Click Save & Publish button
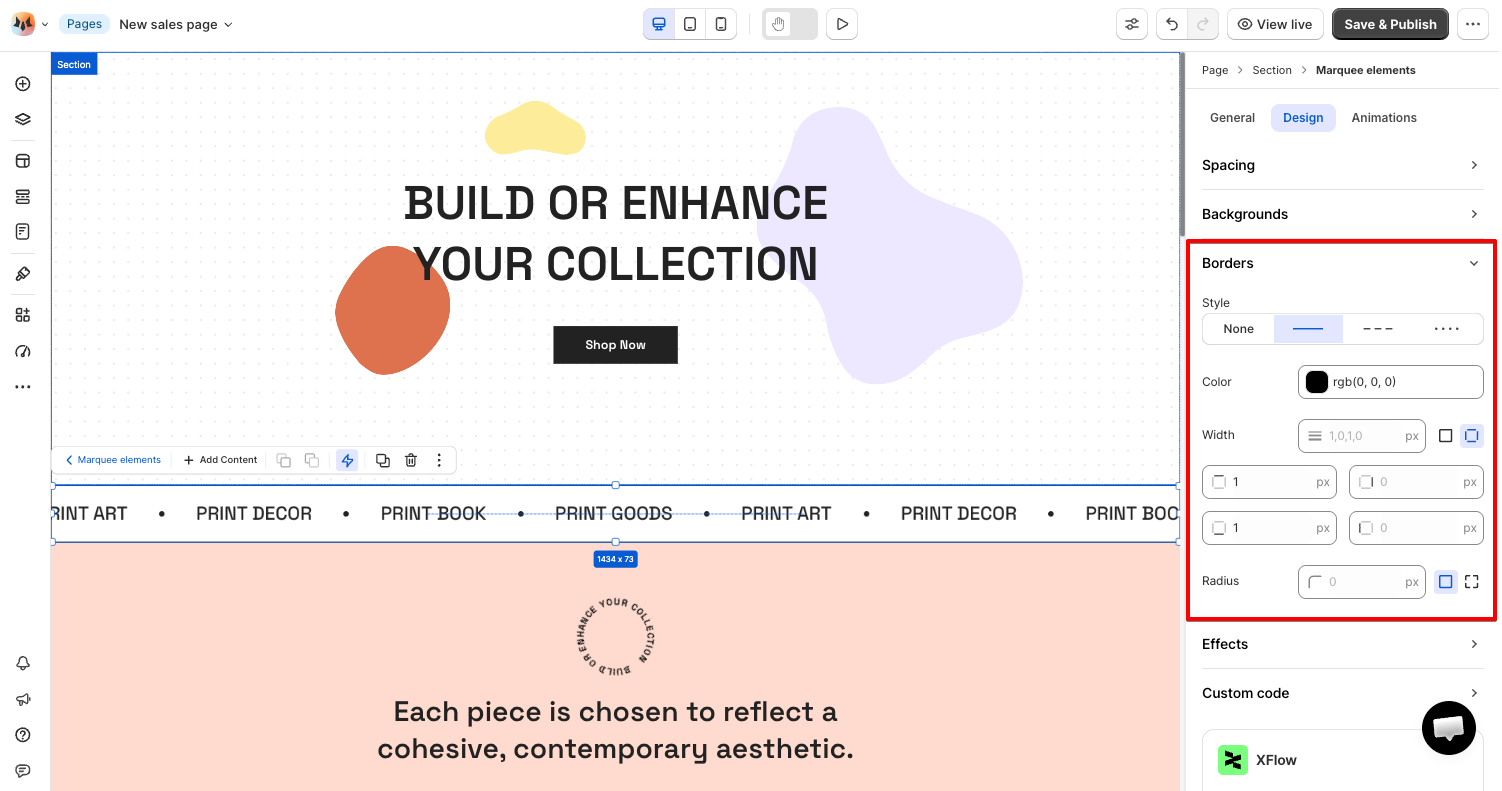This screenshot has height=791, width=1502. click(1390, 24)
